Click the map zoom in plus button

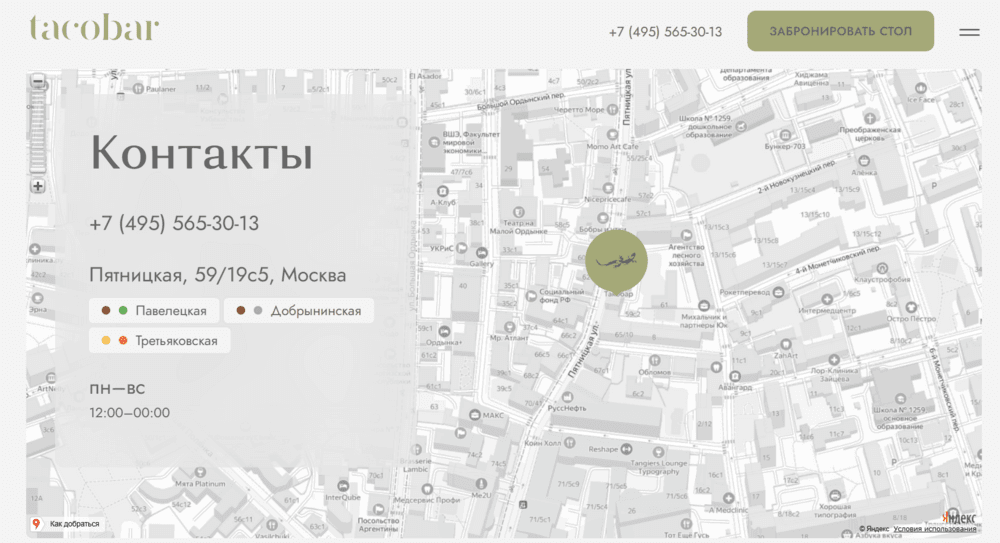pyautogui.click(x=38, y=186)
